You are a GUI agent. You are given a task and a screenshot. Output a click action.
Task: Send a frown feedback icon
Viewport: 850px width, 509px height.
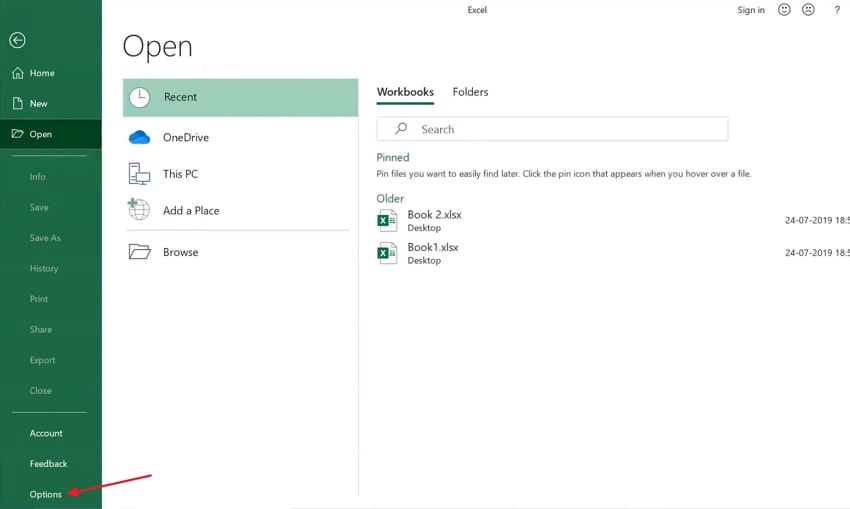pyautogui.click(x=808, y=9)
